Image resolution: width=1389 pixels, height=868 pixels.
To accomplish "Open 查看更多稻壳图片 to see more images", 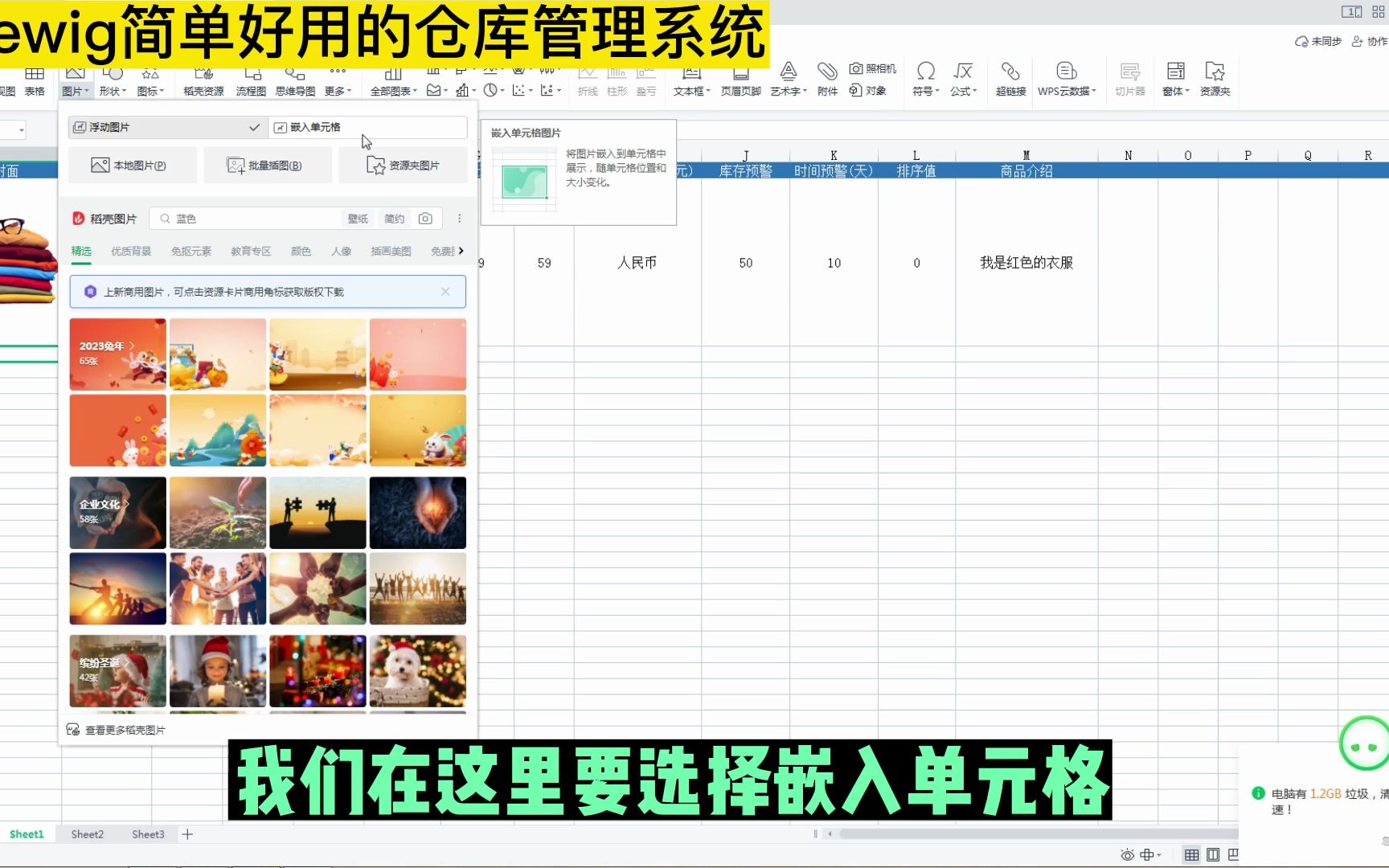I will (125, 730).
